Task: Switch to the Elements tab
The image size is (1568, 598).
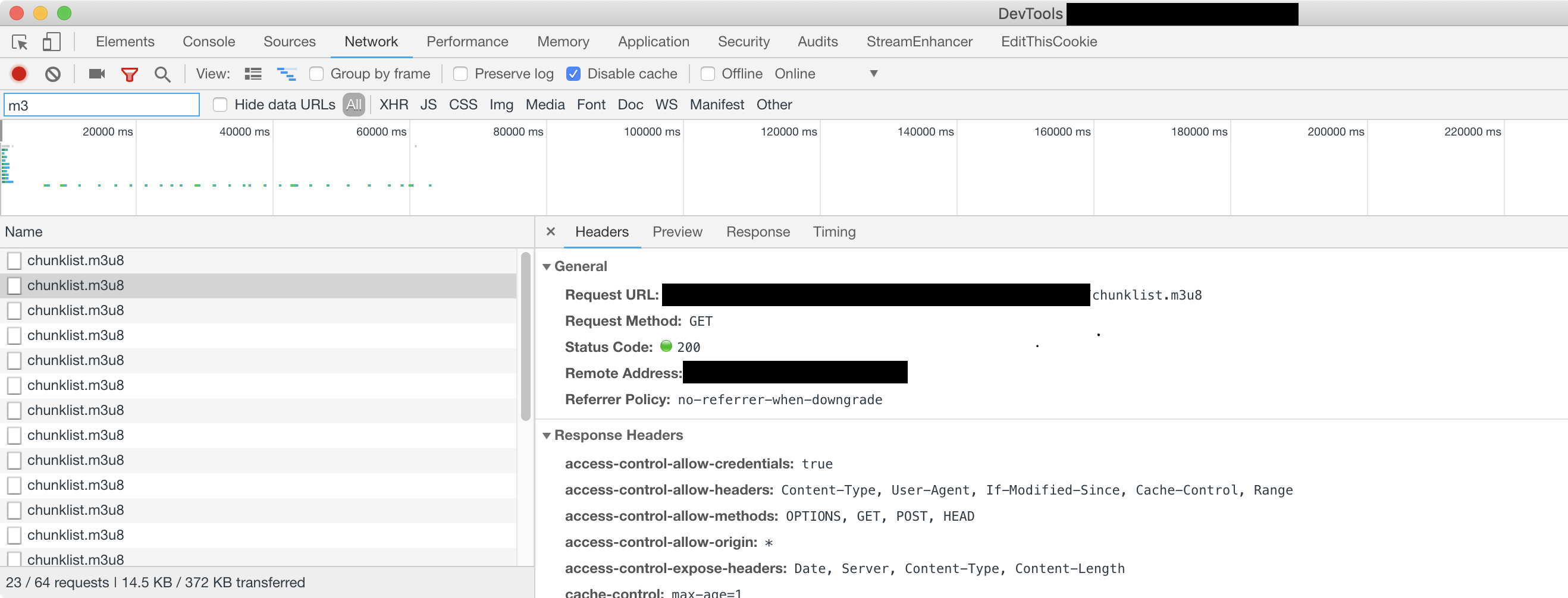Action: [x=125, y=42]
